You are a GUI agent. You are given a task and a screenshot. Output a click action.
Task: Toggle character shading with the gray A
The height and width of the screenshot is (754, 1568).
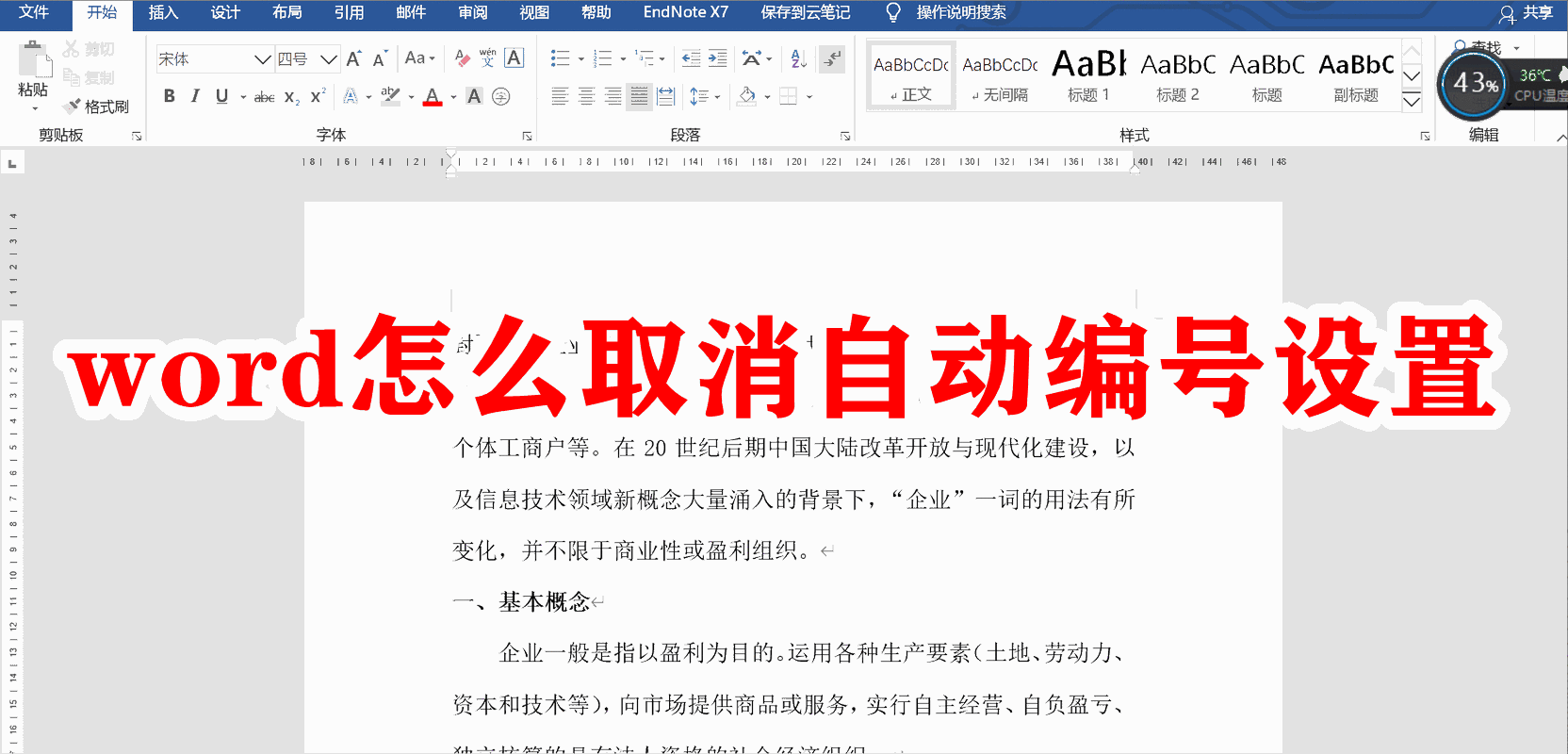(x=474, y=96)
